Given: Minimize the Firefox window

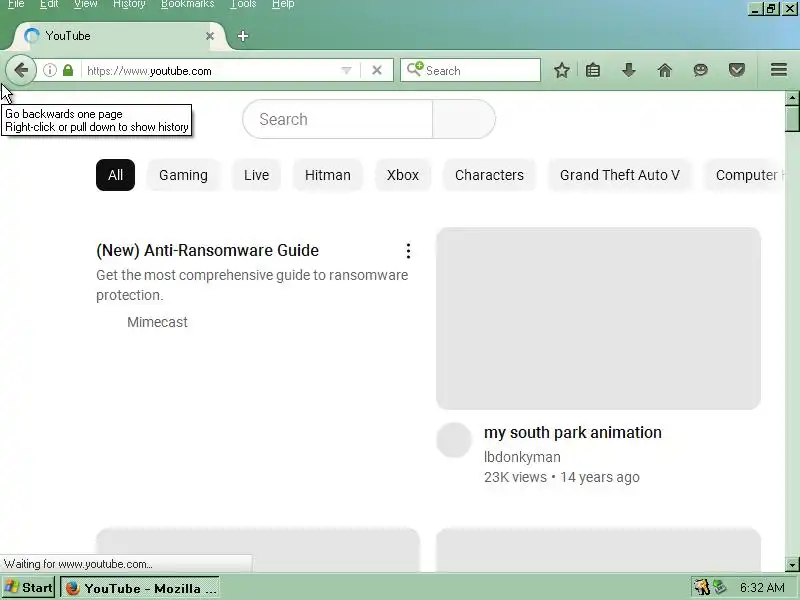Looking at the screenshot, I should (756, 8).
